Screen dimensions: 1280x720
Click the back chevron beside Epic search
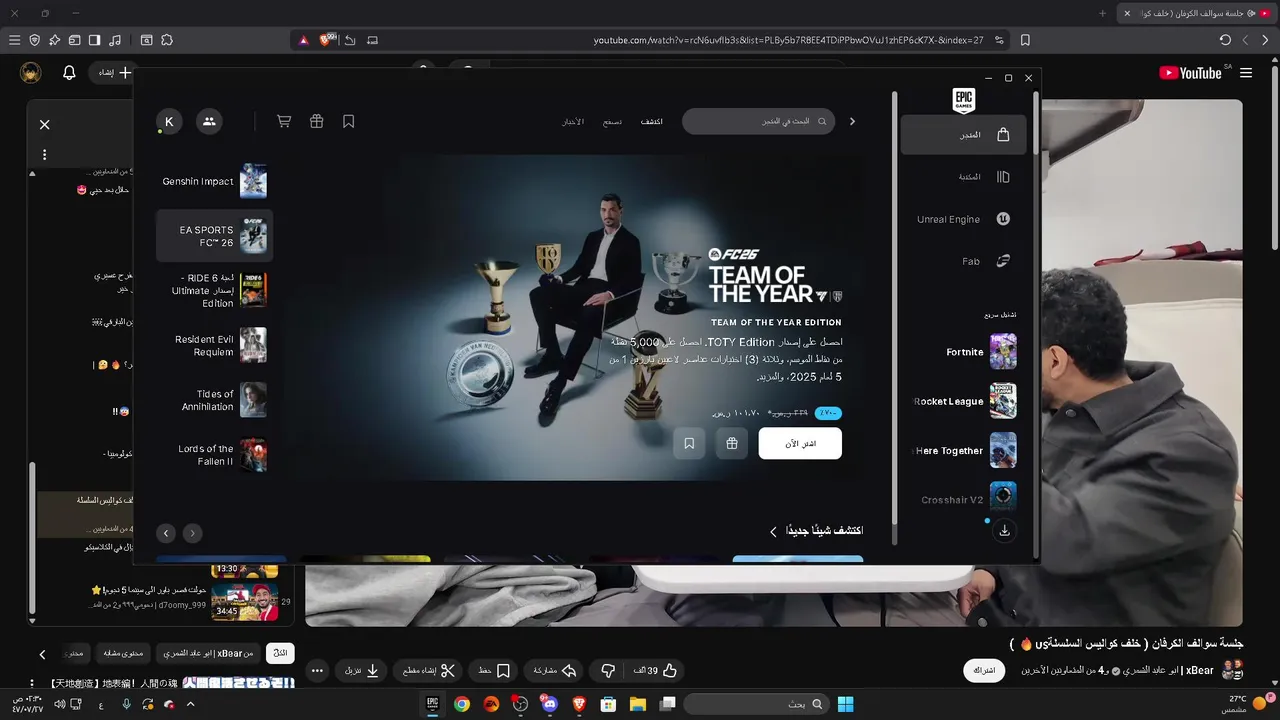(x=852, y=121)
